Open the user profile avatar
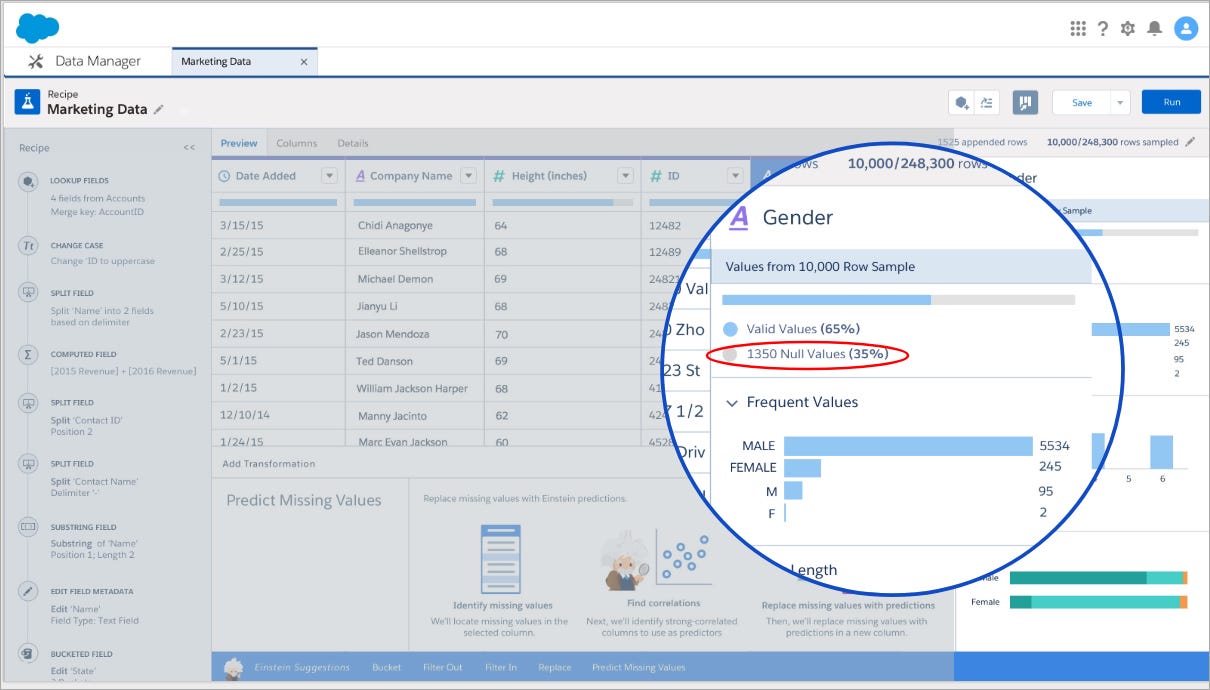 pos(1186,28)
